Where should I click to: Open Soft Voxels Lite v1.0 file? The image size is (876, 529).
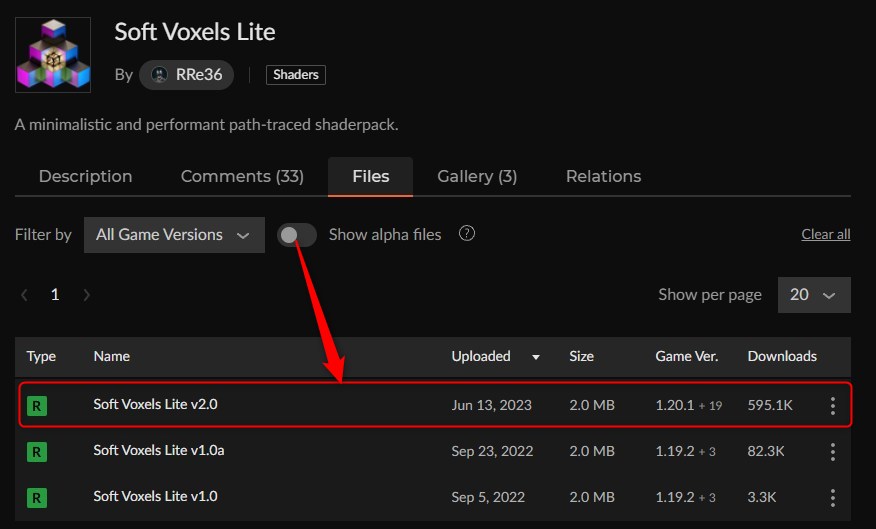155,496
